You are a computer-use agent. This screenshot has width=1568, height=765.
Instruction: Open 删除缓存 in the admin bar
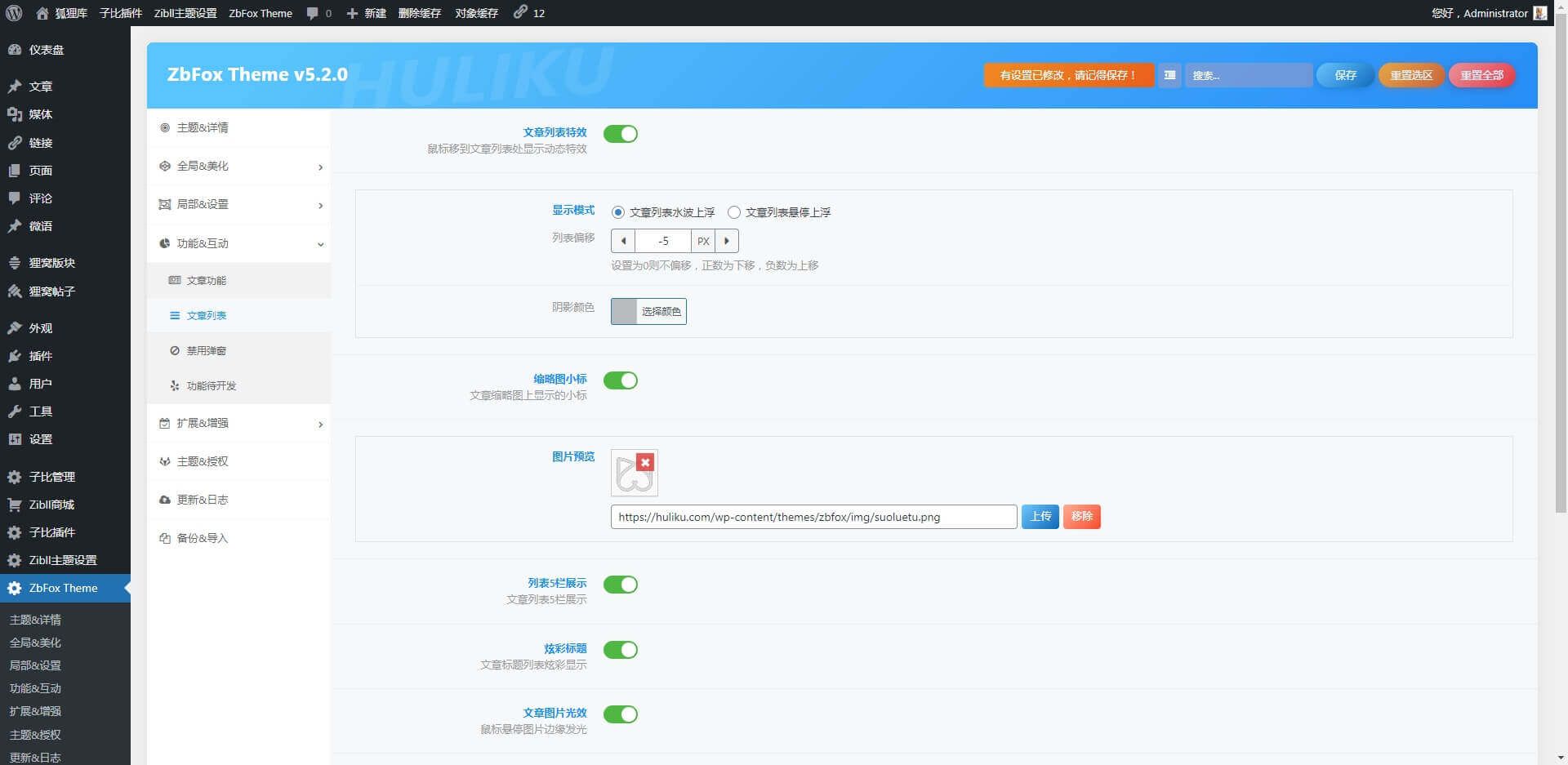[x=419, y=13]
